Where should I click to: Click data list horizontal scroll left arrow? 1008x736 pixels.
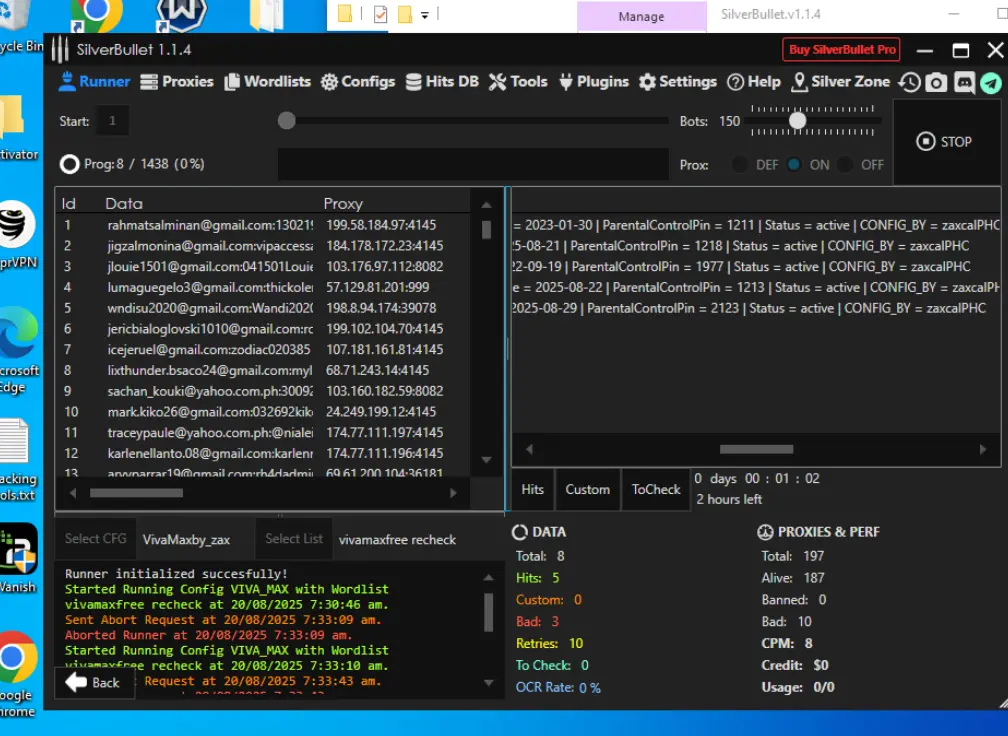pyautogui.click(x=72, y=493)
